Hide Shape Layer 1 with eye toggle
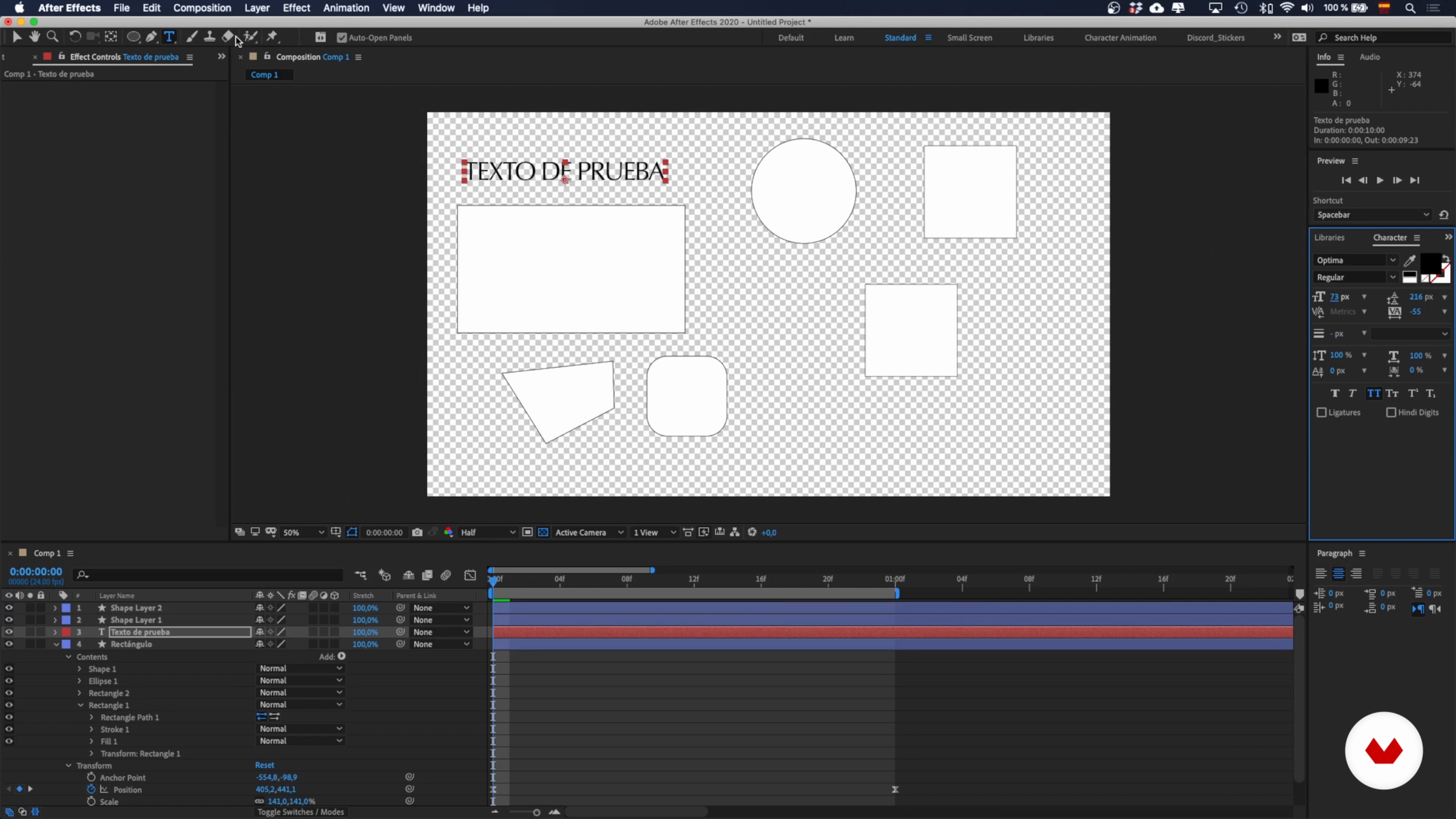Viewport: 1456px width, 819px height. [x=9, y=620]
